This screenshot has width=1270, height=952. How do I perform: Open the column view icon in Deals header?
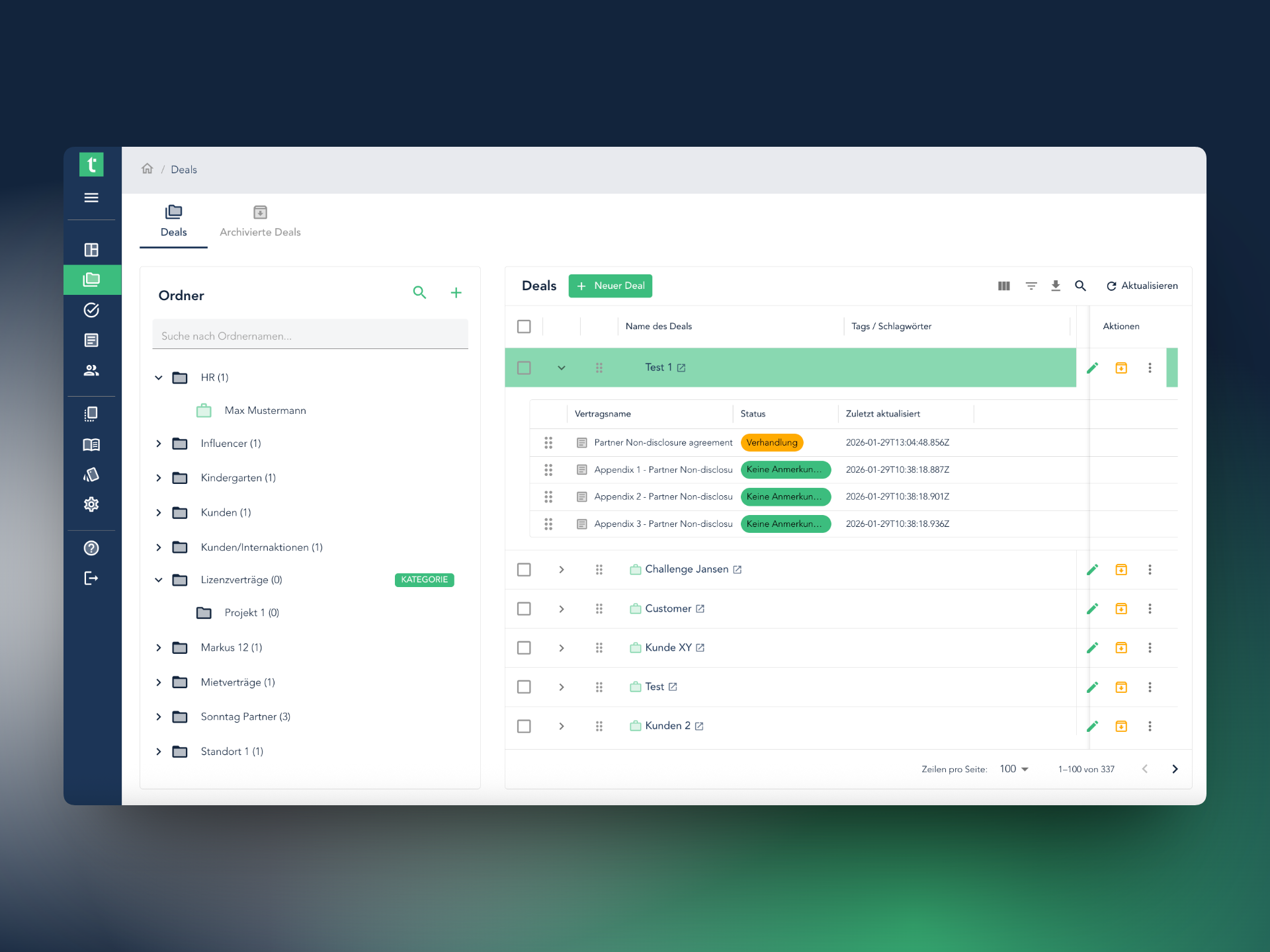click(1003, 286)
